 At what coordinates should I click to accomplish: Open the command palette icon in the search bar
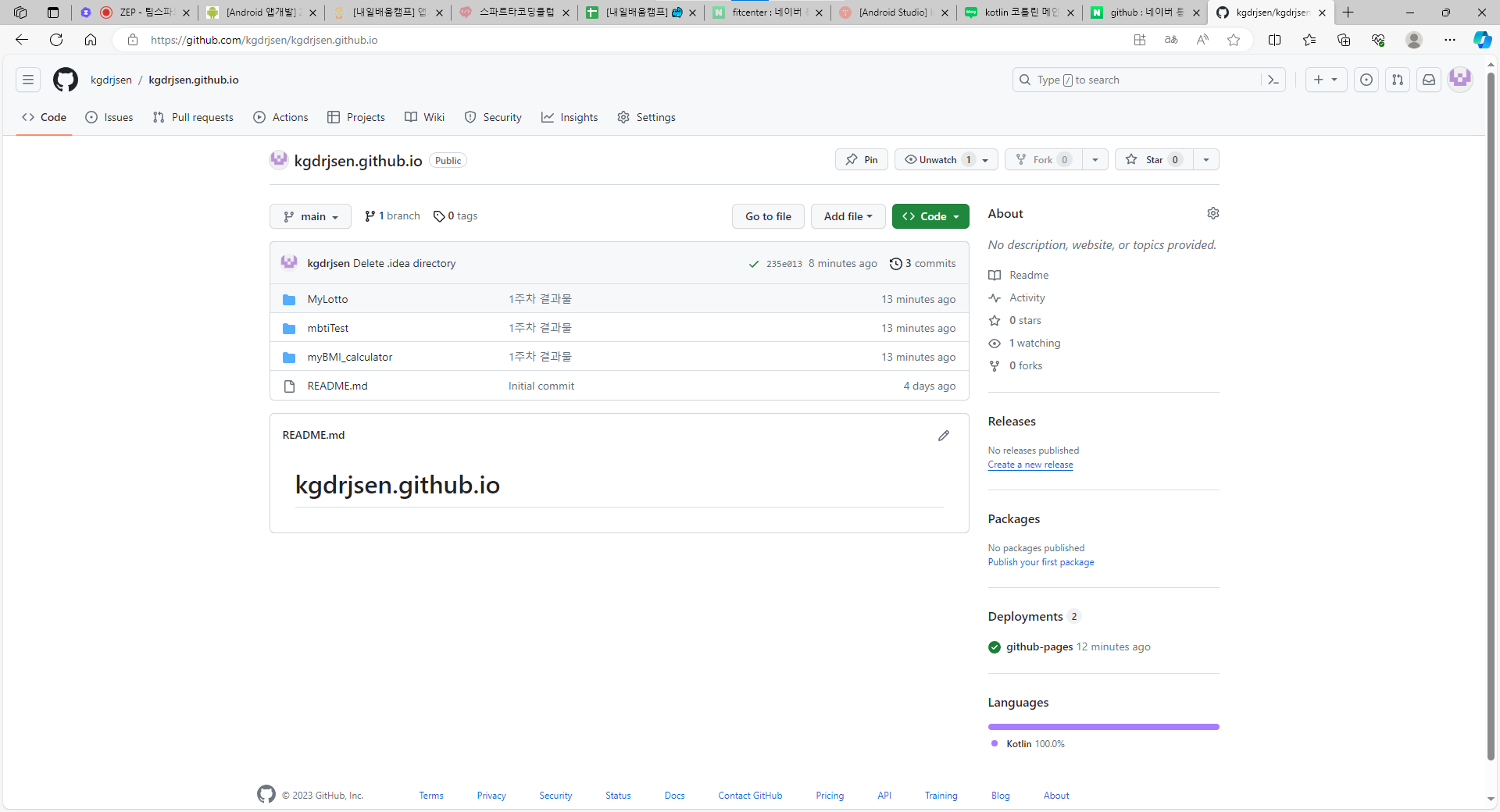(1273, 80)
